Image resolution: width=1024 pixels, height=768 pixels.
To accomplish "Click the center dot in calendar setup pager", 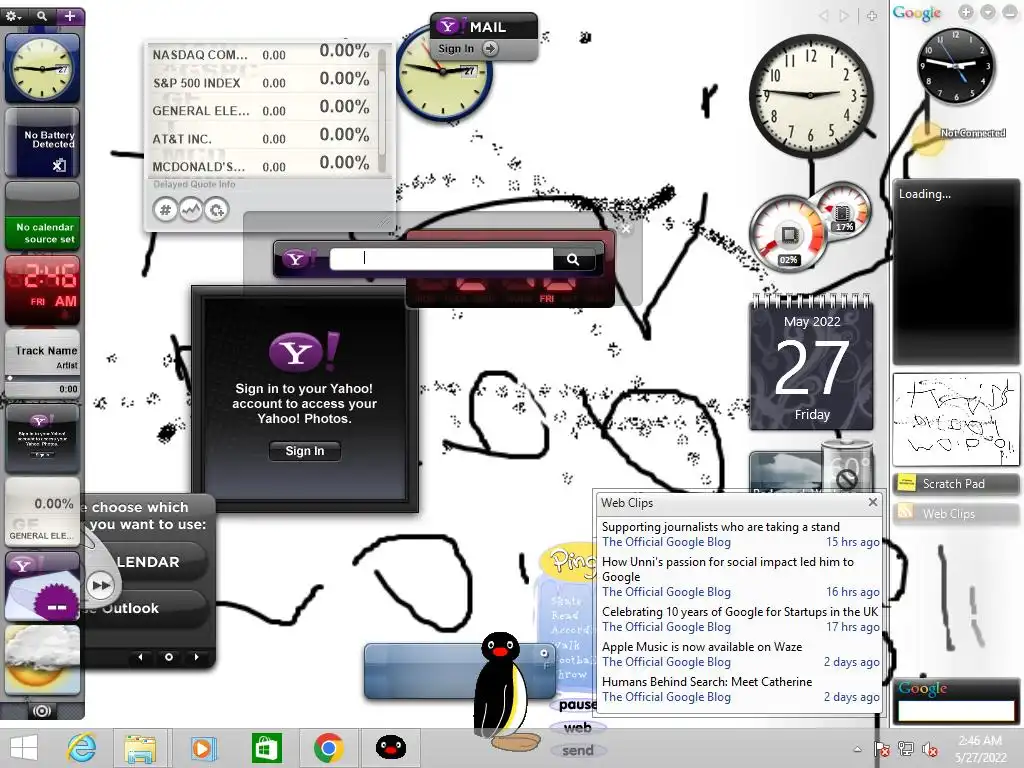I will [168, 657].
